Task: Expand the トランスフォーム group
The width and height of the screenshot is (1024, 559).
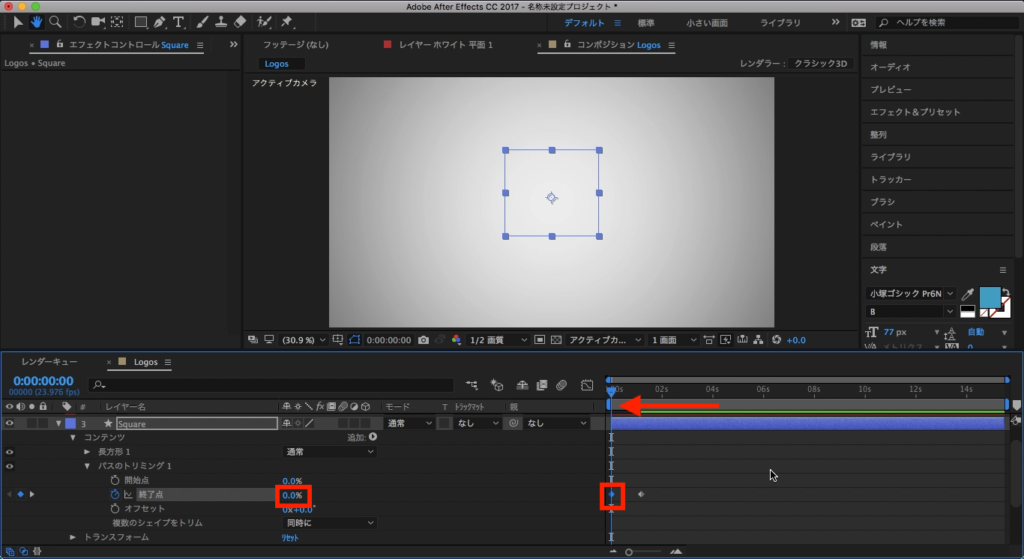Action: click(x=73, y=537)
